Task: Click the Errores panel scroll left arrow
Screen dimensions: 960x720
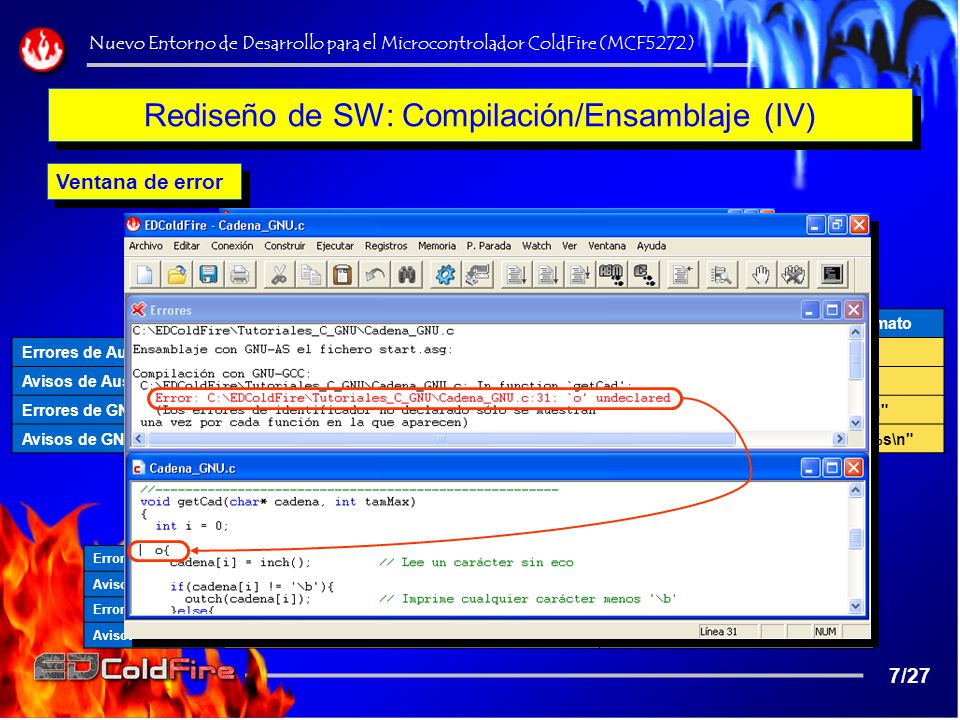Action: [x=139, y=439]
